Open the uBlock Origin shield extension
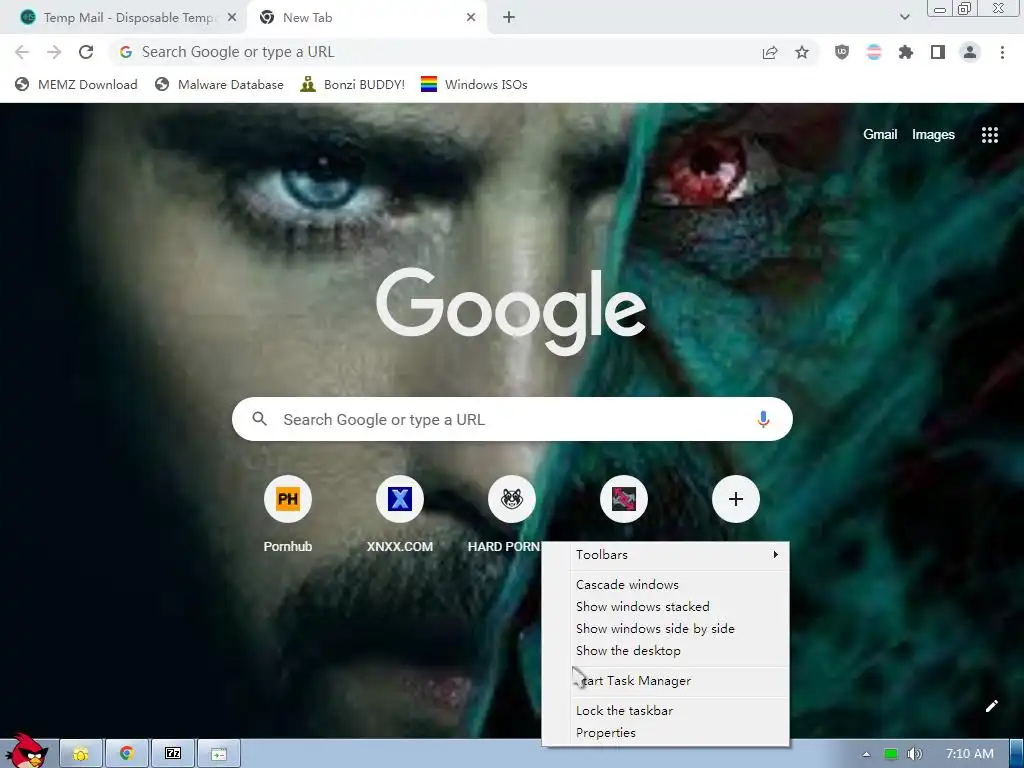Screen dimensions: 1024x768 coord(842,52)
